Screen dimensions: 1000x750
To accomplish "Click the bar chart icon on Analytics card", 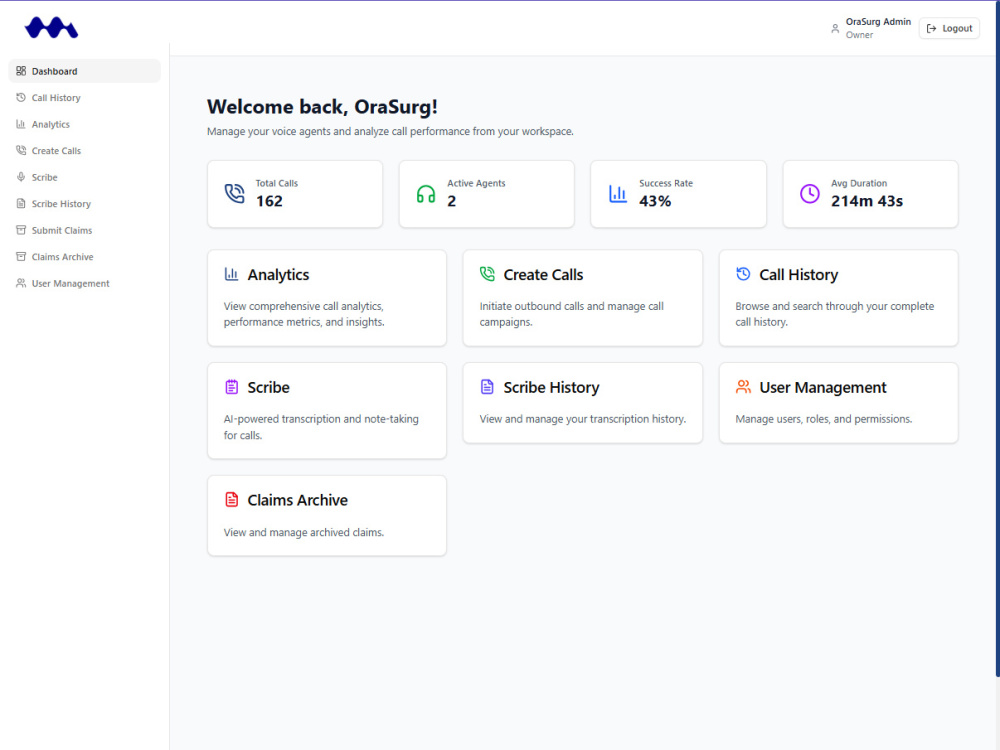I will pyautogui.click(x=232, y=274).
